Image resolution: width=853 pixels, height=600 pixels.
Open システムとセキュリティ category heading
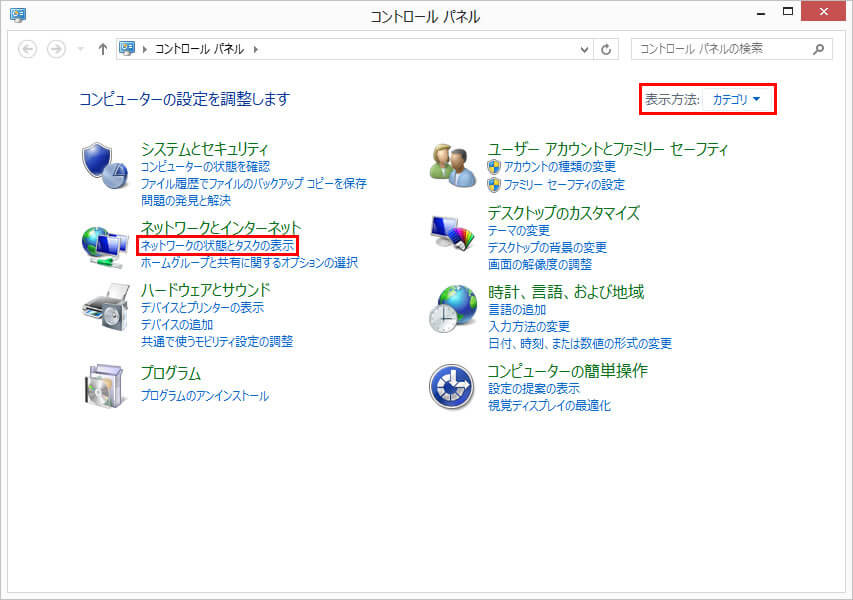pyautogui.click(x=204, y=149)
